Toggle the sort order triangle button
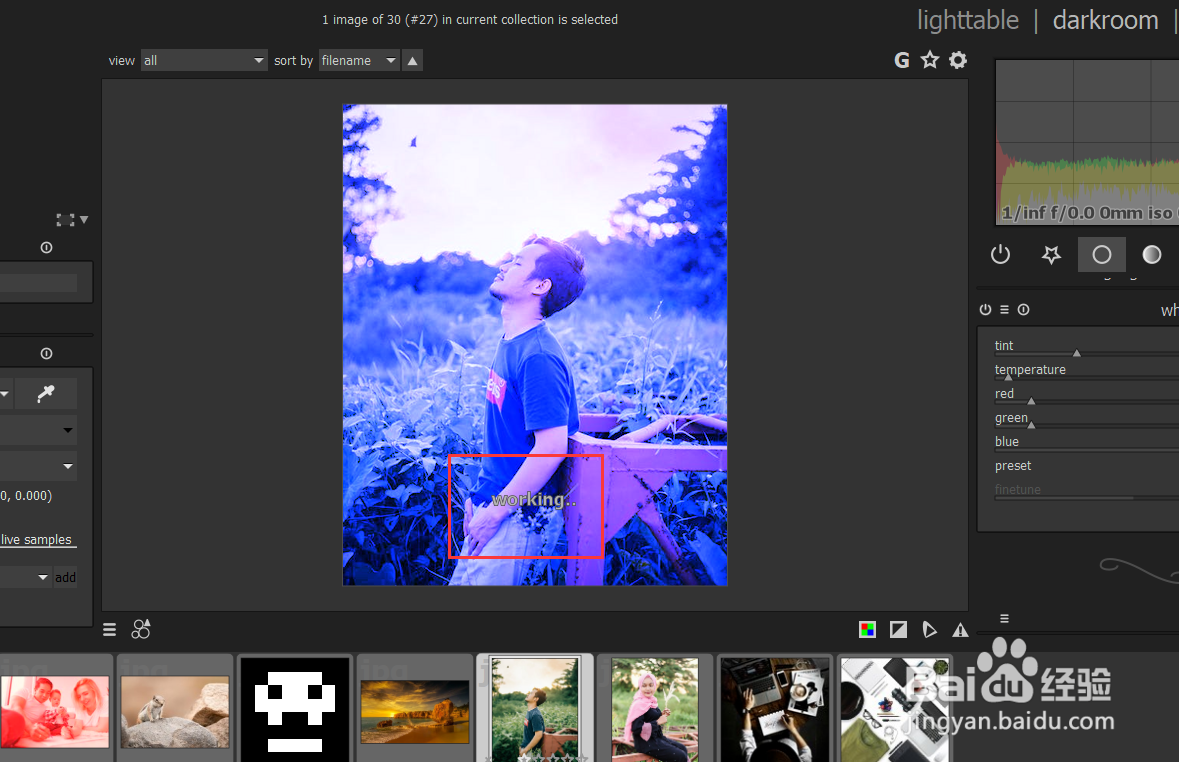Viewport: 1179px width, 762px height. [412, 60]
